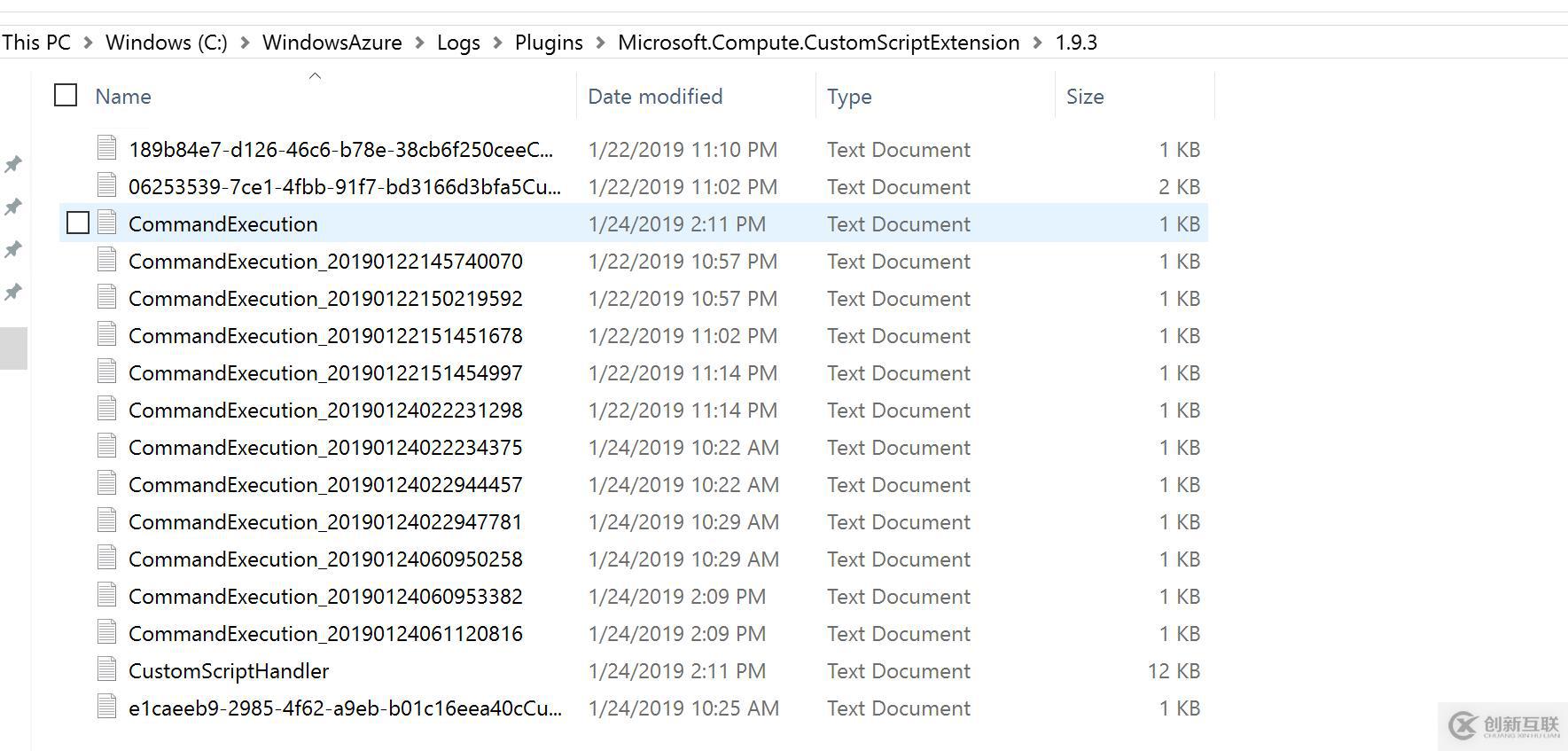Click the topmost Quick access pin icon

click(x=13, y=164)
